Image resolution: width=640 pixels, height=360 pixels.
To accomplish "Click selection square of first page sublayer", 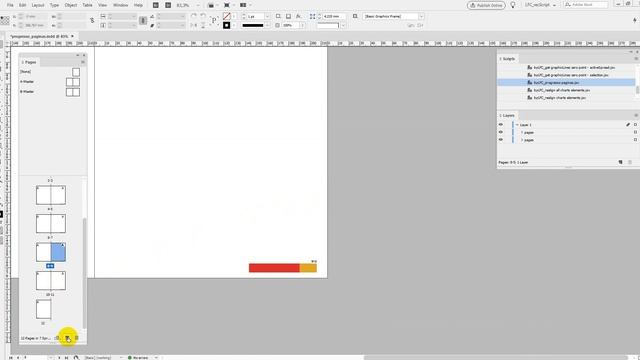I will coord(635,132).
